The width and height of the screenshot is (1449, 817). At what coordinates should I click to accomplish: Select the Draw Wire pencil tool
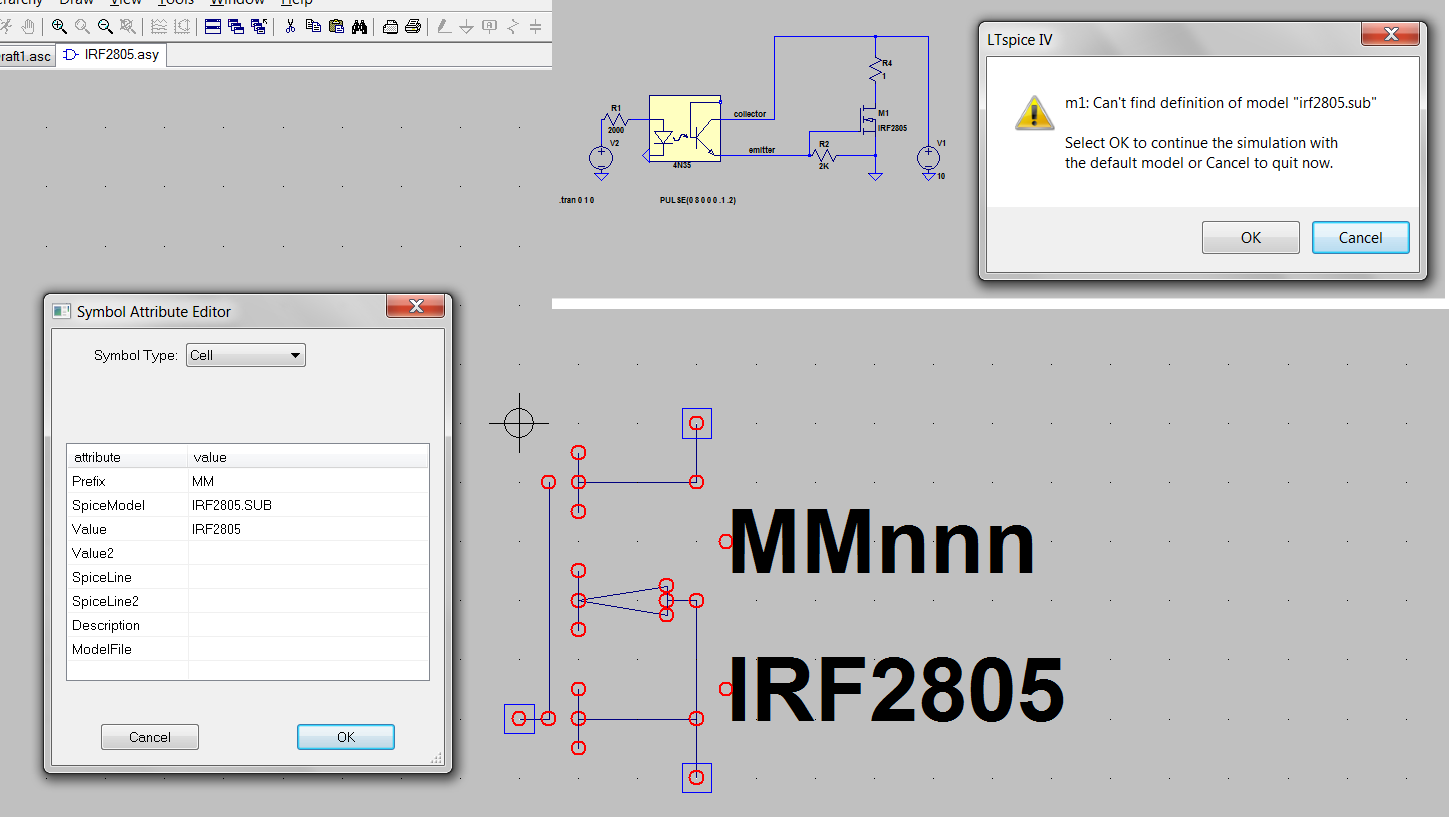[x=443, y=26]
